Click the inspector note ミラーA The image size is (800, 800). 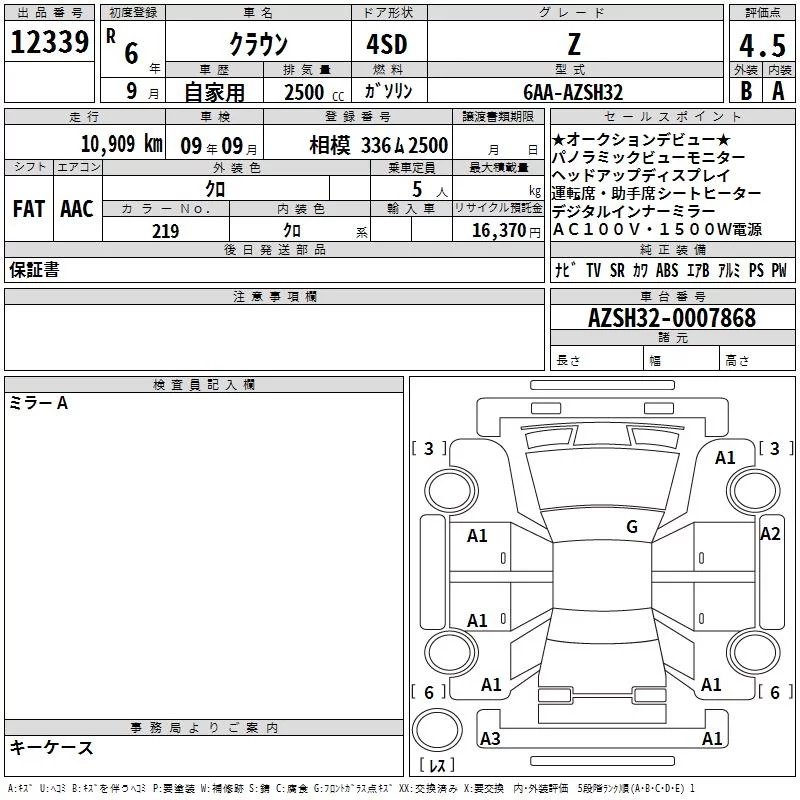(x=39, y=403)
